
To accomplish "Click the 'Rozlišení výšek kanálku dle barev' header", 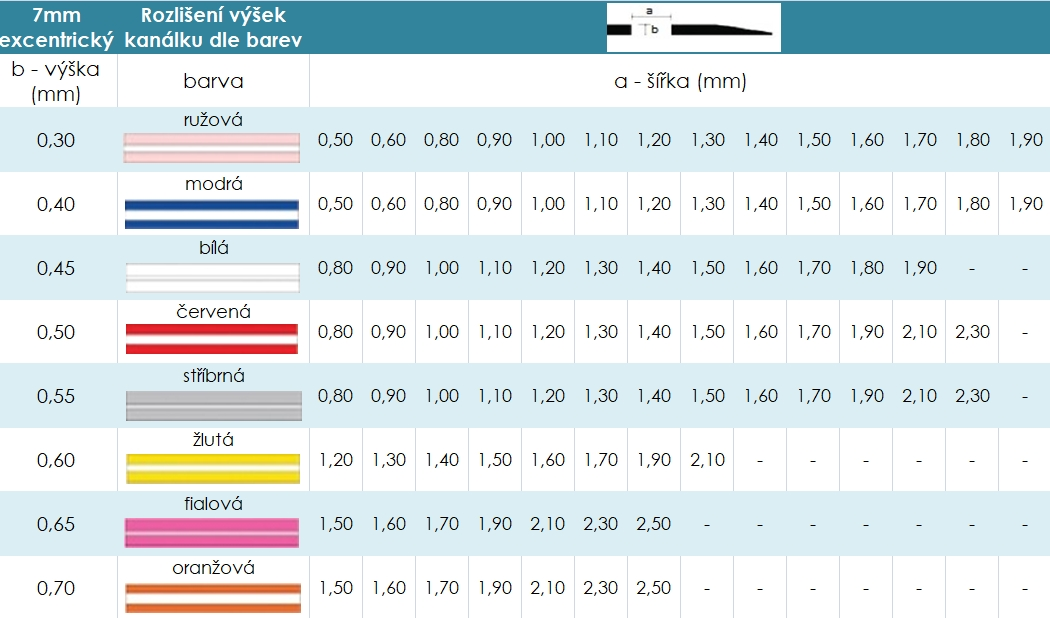I will click(213, 27).
